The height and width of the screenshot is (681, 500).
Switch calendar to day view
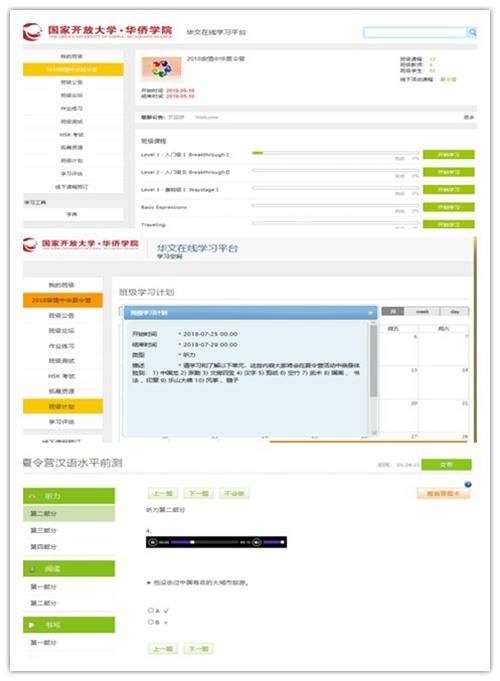click(454, 311)
